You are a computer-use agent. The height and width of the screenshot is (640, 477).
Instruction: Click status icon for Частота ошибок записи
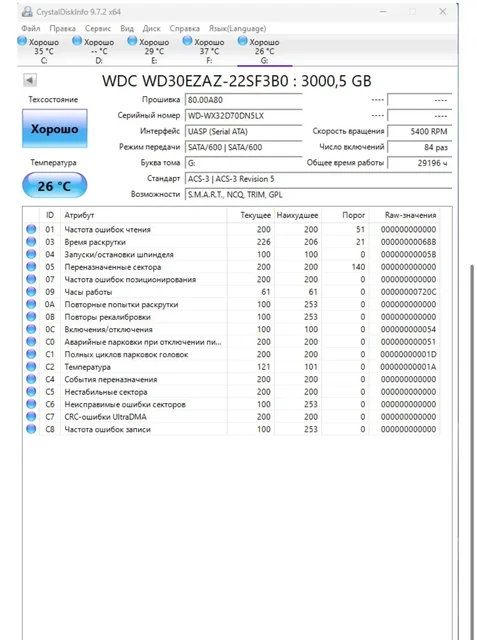(x=31, y=429)
